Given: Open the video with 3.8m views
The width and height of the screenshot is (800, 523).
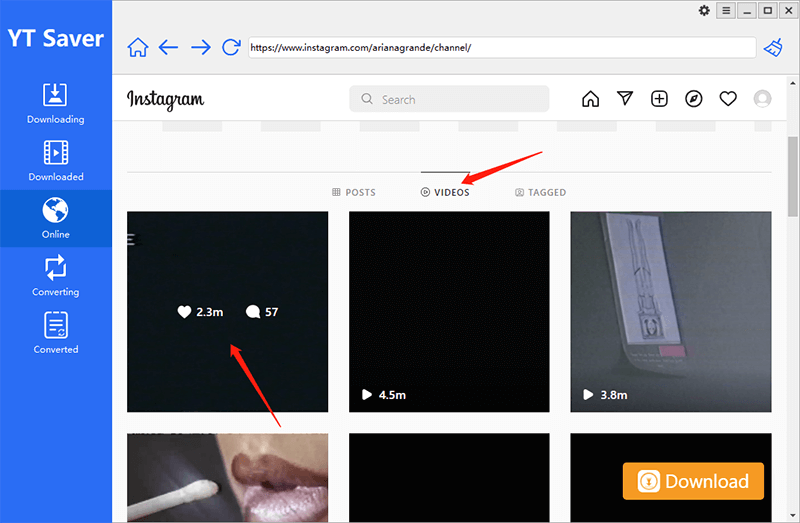Looking at the screenshot, I should pyautogui.click(x=671, y=312).
